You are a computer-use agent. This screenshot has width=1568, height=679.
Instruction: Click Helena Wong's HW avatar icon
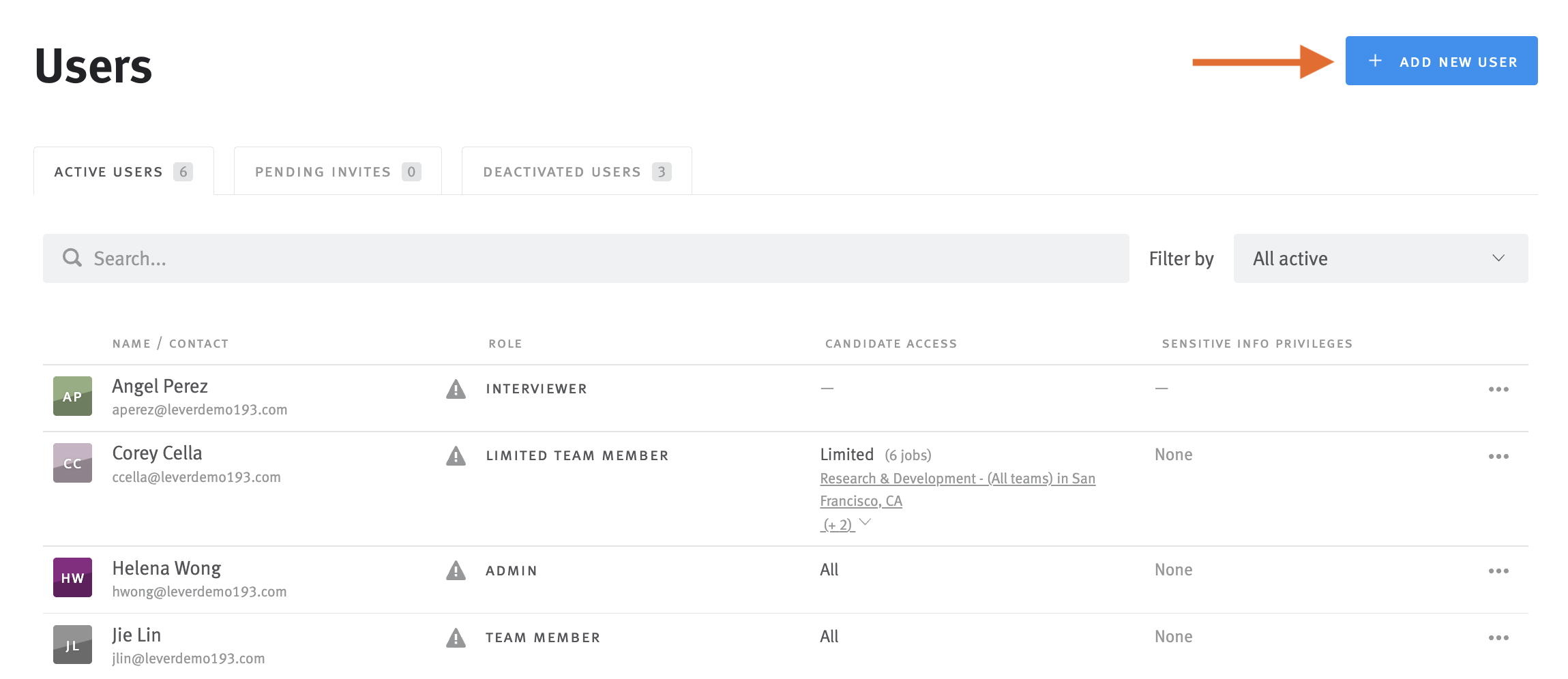72,577
